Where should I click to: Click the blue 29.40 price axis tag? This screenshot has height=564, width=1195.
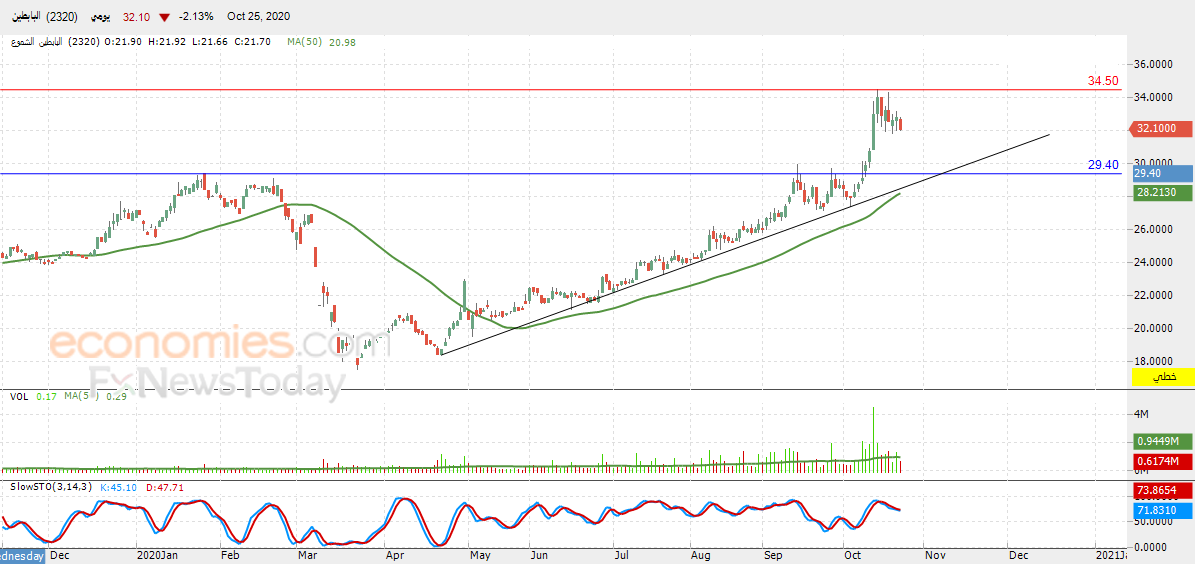pos(1162,173)
